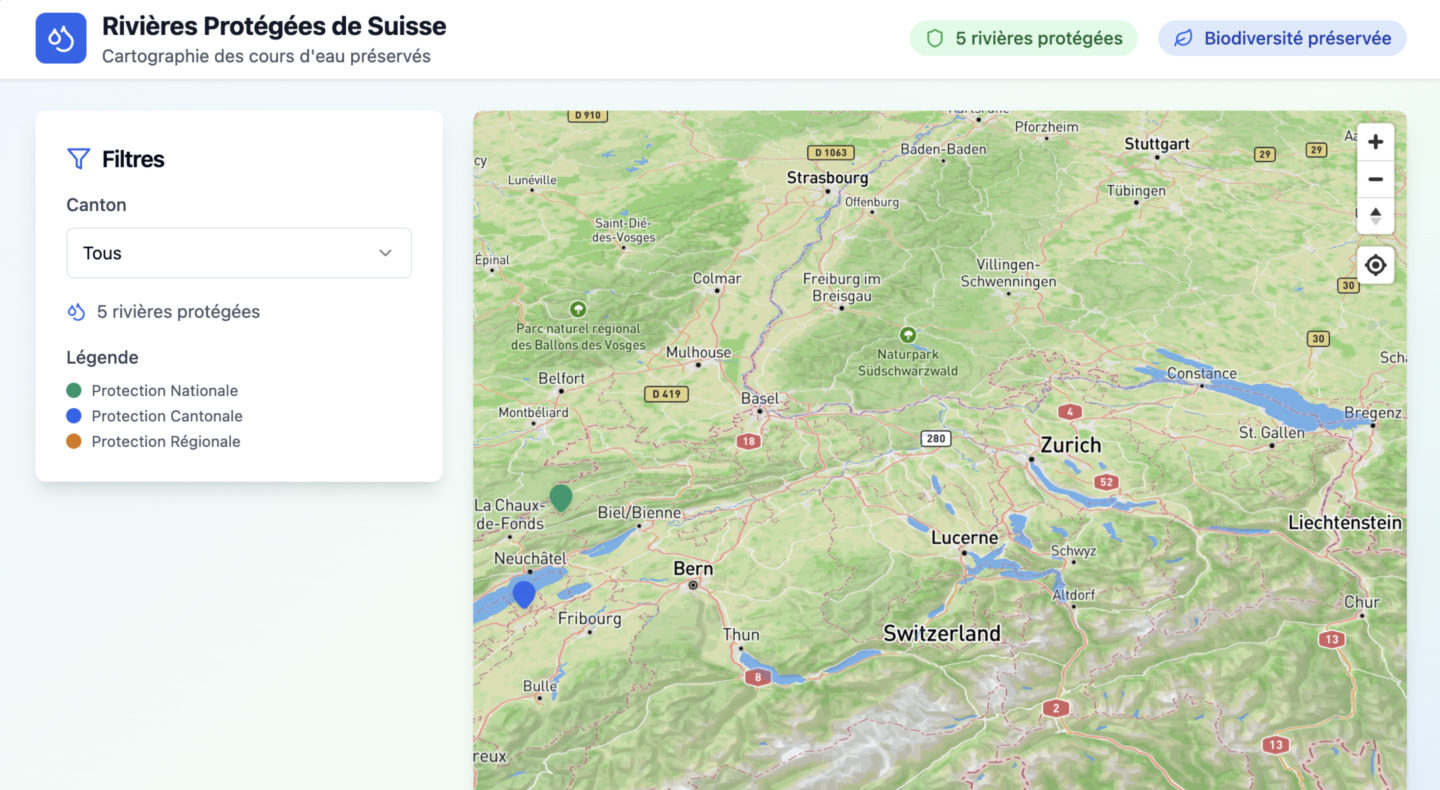Click the 5 rivières protégées sidebar text
1440x790 pixels.
pos(178,312)
